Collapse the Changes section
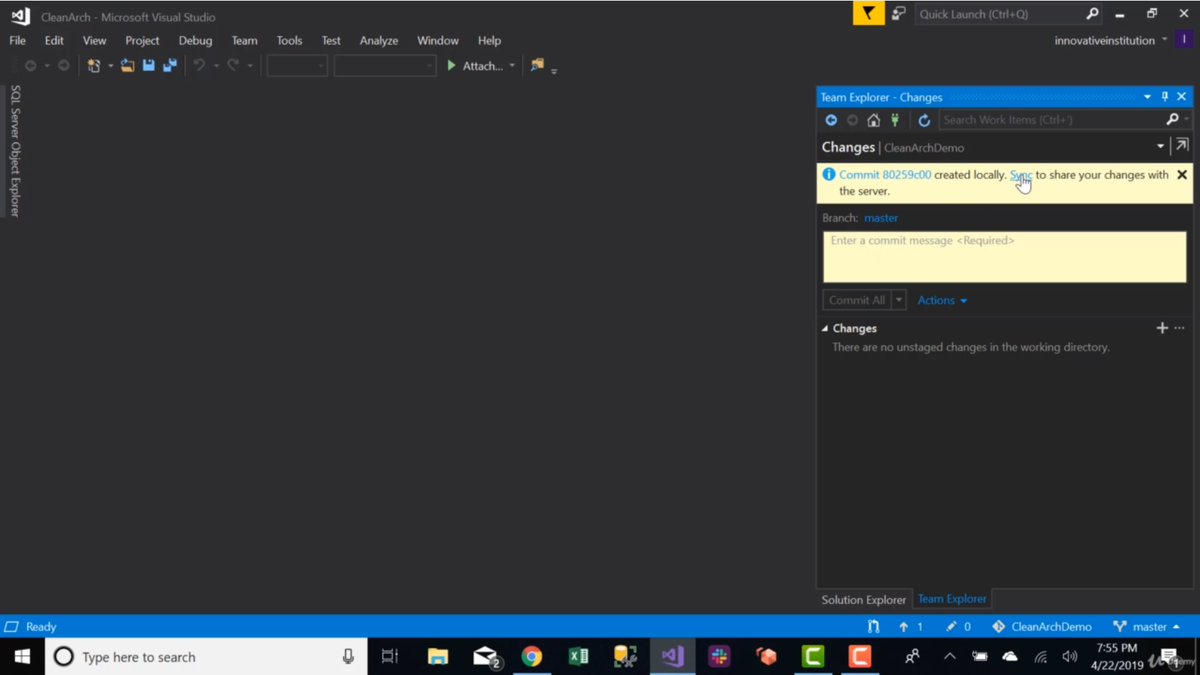Viewport: 1200px width, 675px height. [825, 328]
